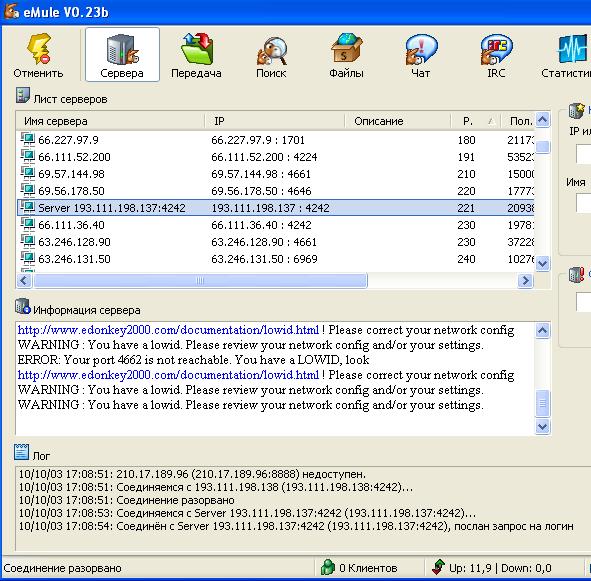Screen dimensions: 591x581
Task: Click the Имя input field on right panel
Action: pos(583,204)
